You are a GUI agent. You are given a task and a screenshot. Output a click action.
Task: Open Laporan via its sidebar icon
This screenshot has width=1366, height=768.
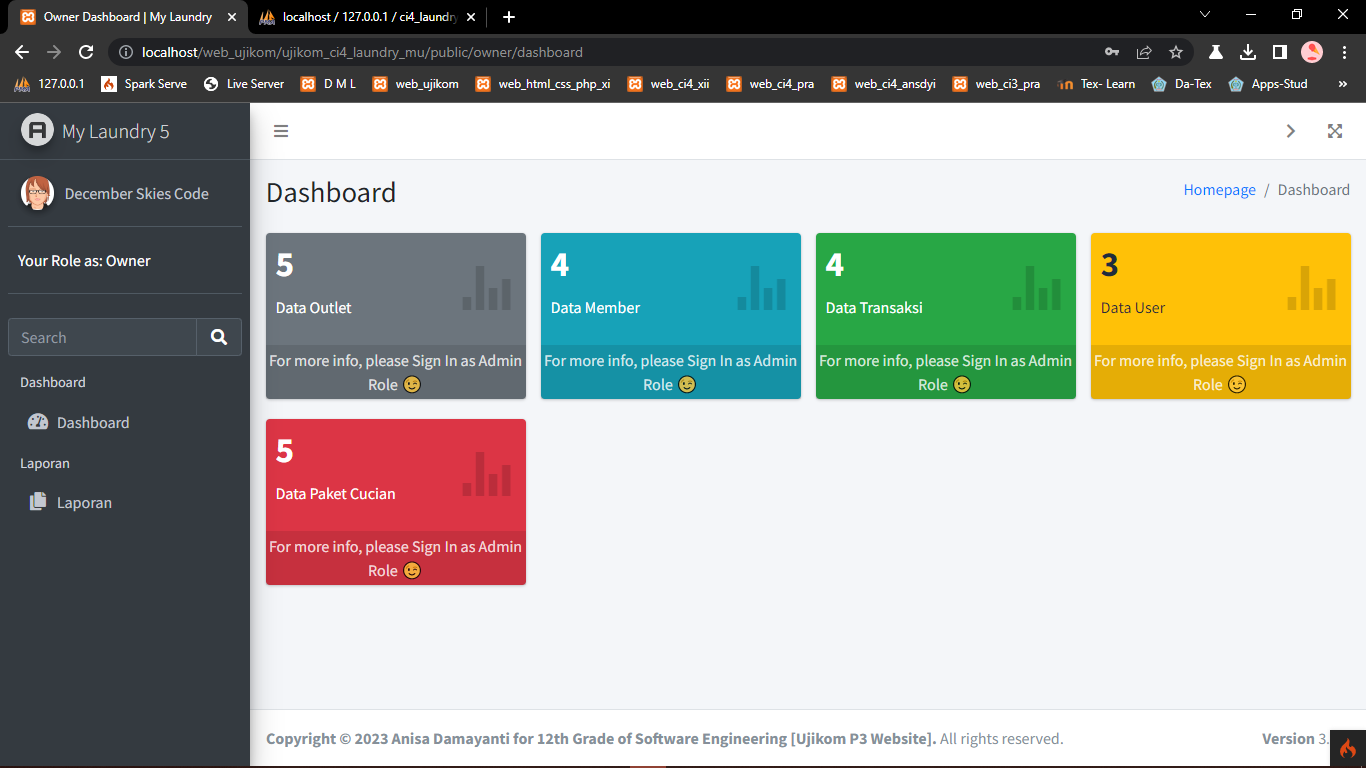click(37, 502)
